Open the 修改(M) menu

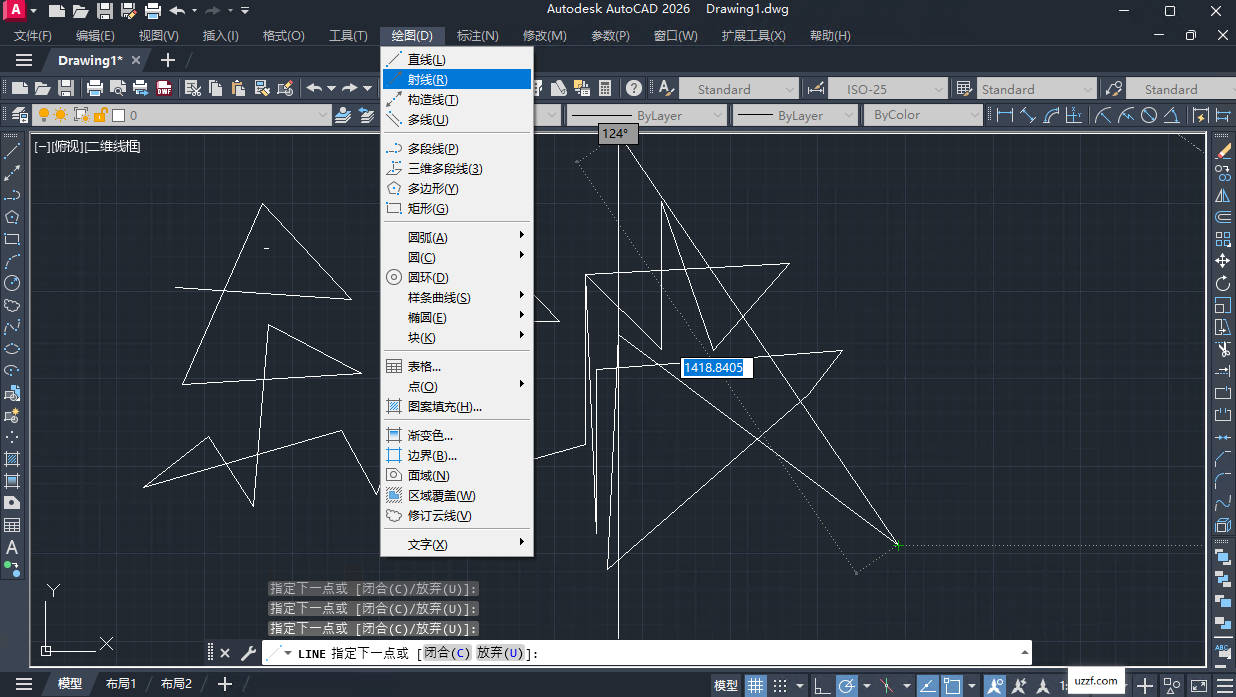543,35
